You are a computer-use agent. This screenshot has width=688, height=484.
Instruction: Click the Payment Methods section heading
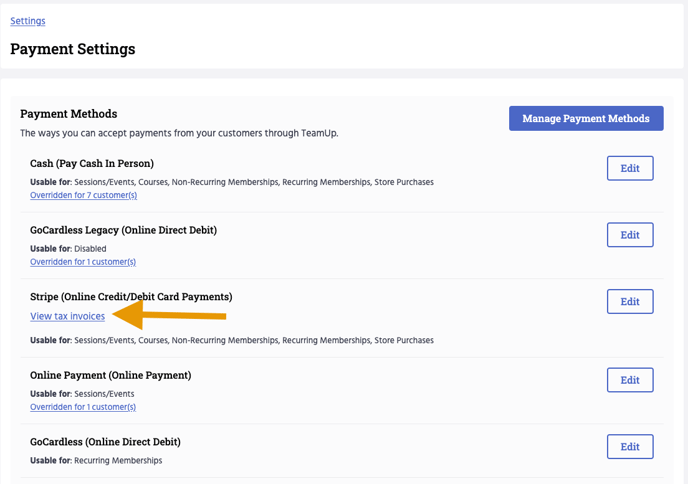[x=68, y=114]
